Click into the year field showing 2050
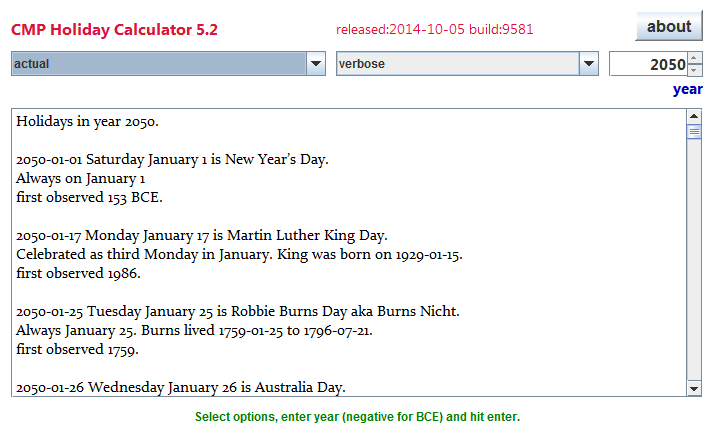Viewport: 714px width, 434px height. point(648,64)
